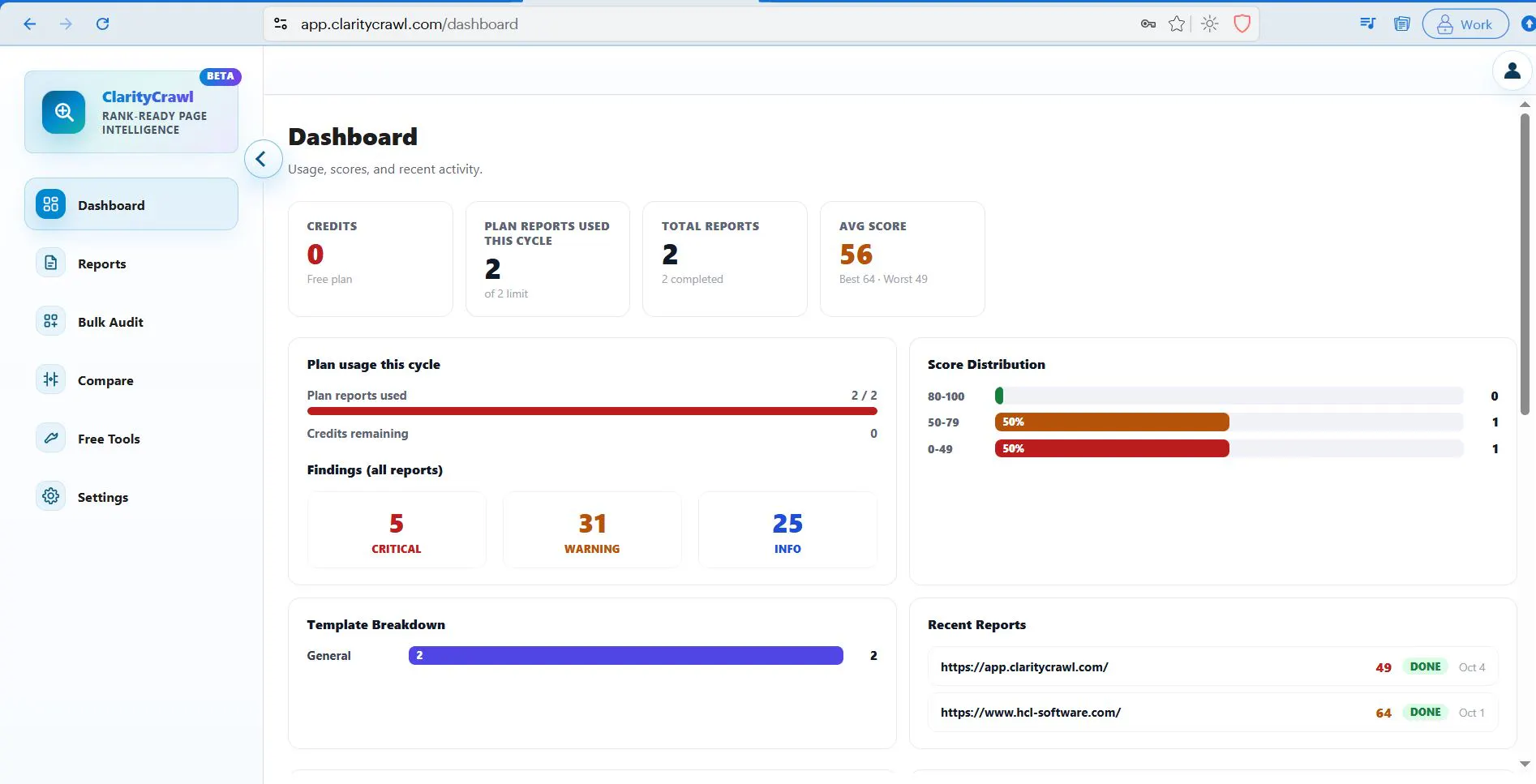Click the orange 50-79 score distribution bar

point(1112,422)
